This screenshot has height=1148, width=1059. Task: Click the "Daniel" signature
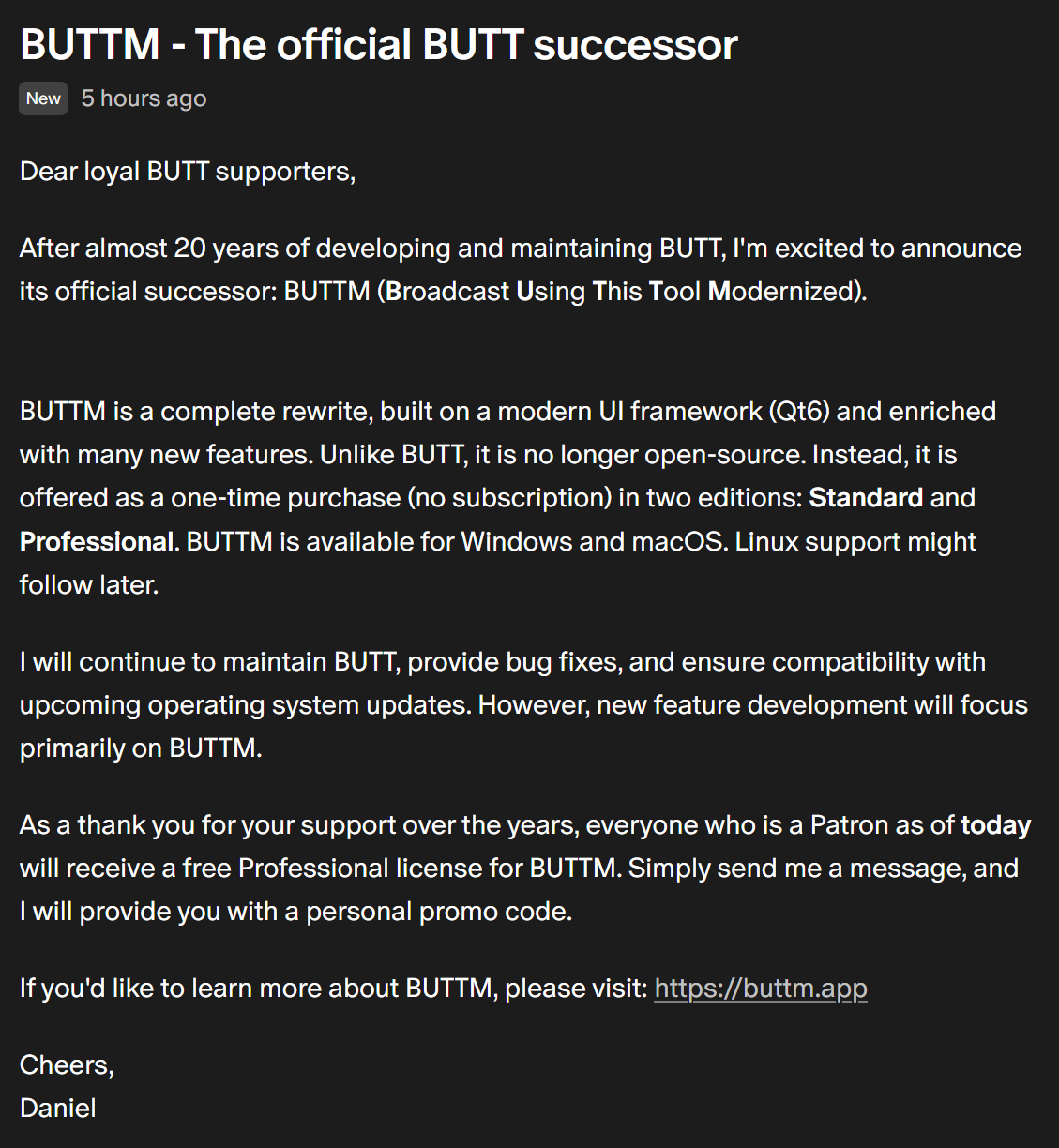click(57, 1108)
